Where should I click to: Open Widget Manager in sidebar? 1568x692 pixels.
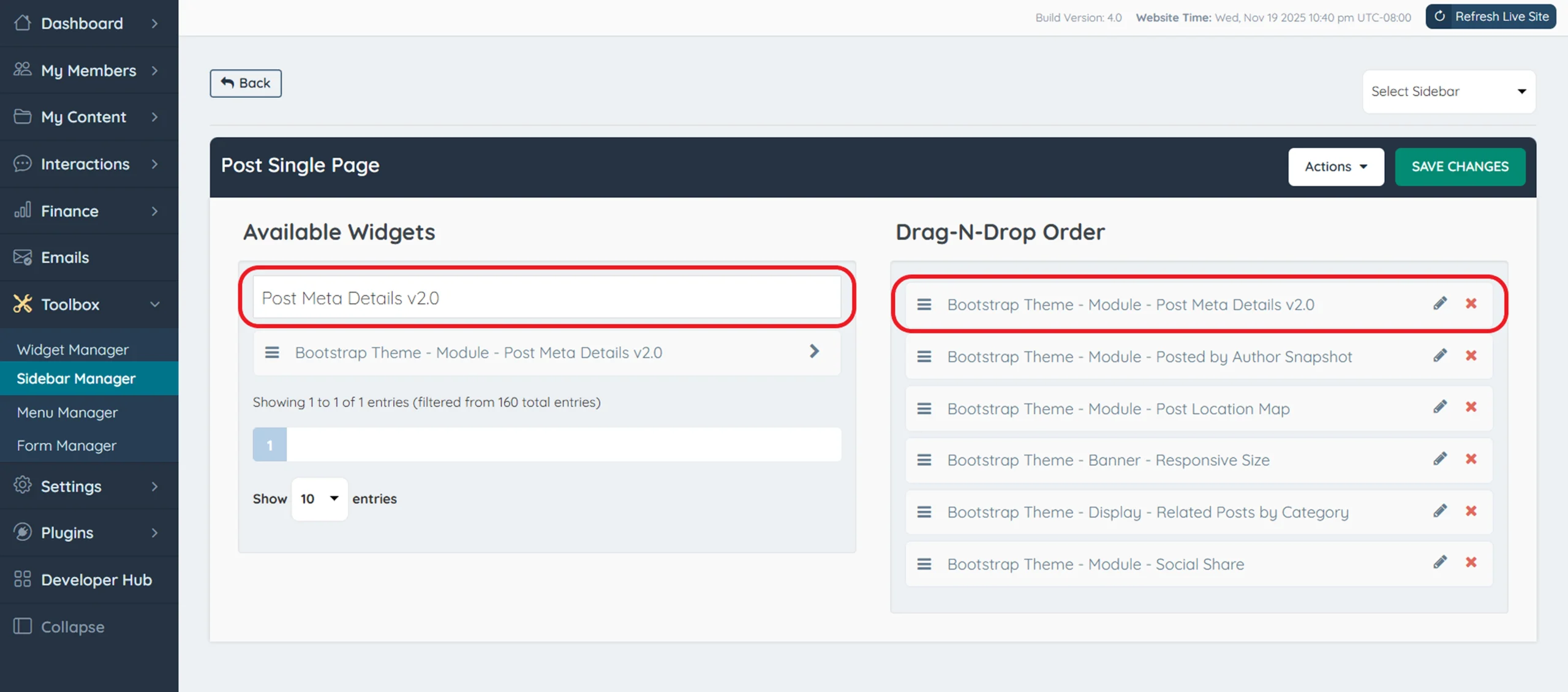[73, 350]
